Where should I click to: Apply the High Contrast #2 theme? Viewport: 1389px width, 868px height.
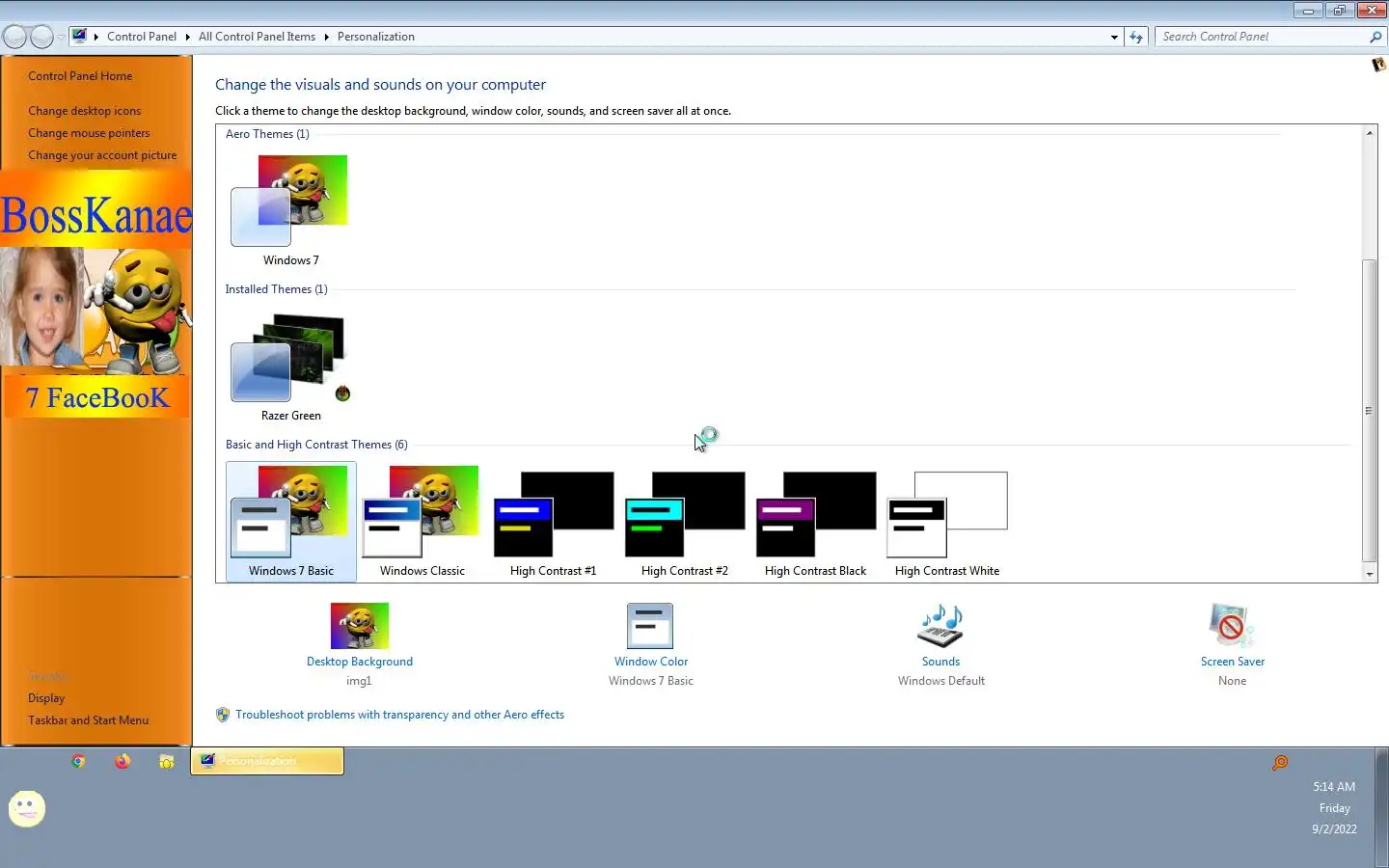(685, 521)
